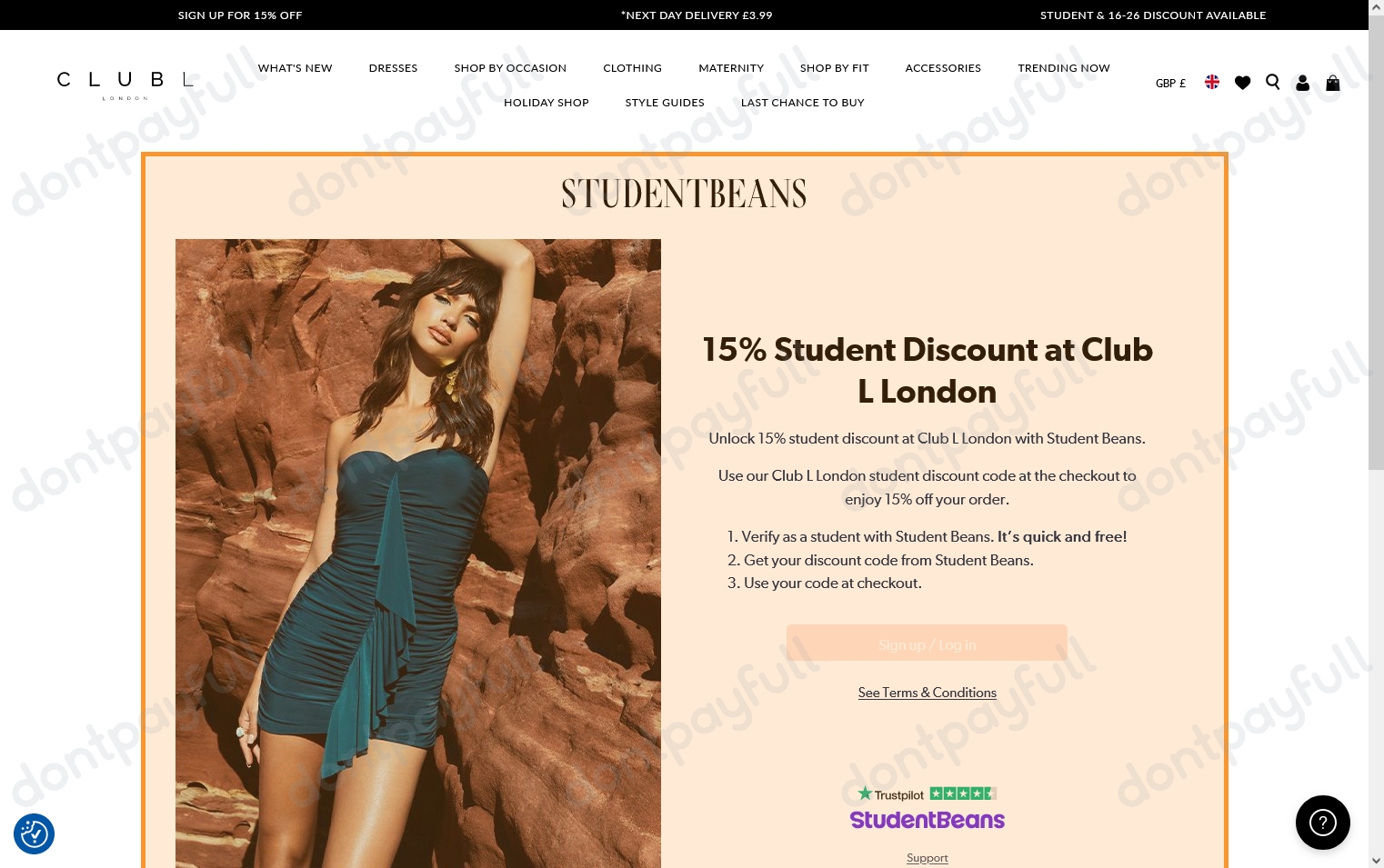This screenshot has width=1384, height=868.
Task: Click the scrollbar down arrow
Action: (x=1376, y=860)
